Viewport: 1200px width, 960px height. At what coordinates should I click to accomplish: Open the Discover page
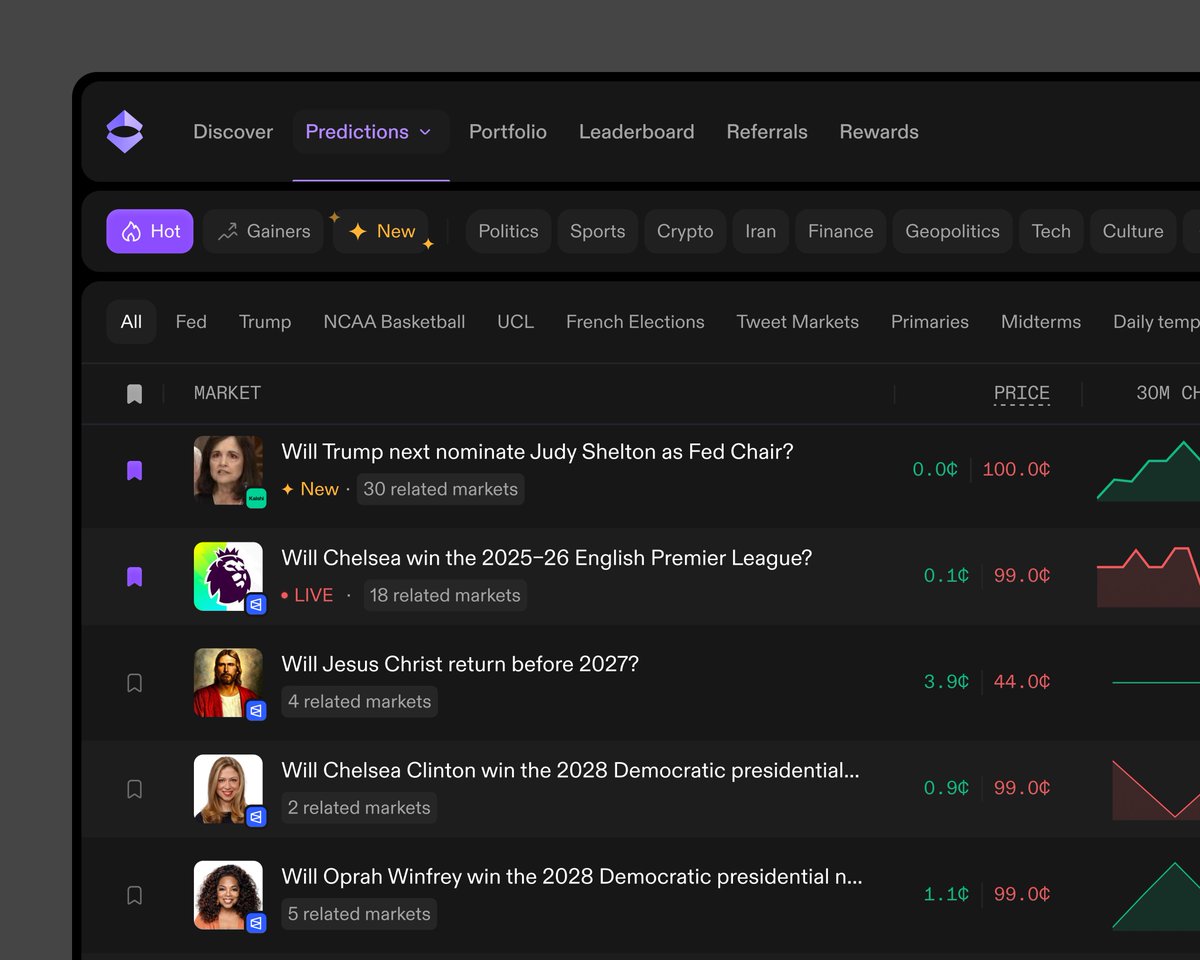(x=233, y=132)
